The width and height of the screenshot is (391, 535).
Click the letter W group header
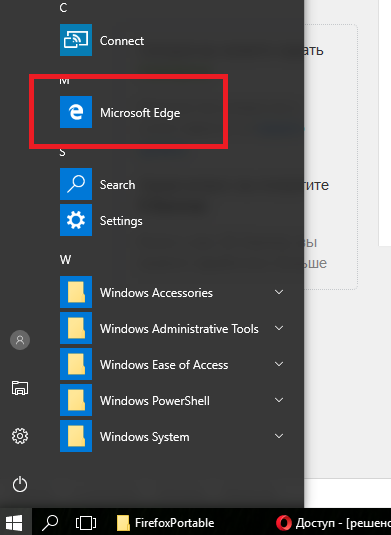pos(66,260)
